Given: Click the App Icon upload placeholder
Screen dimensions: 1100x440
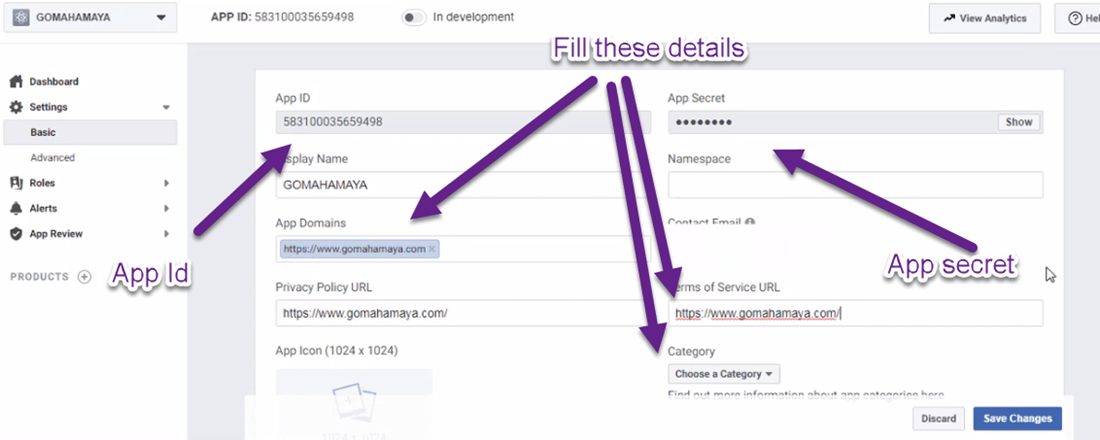Looking at the screenshot, I should pyautogui.click(x=354, y=404).
